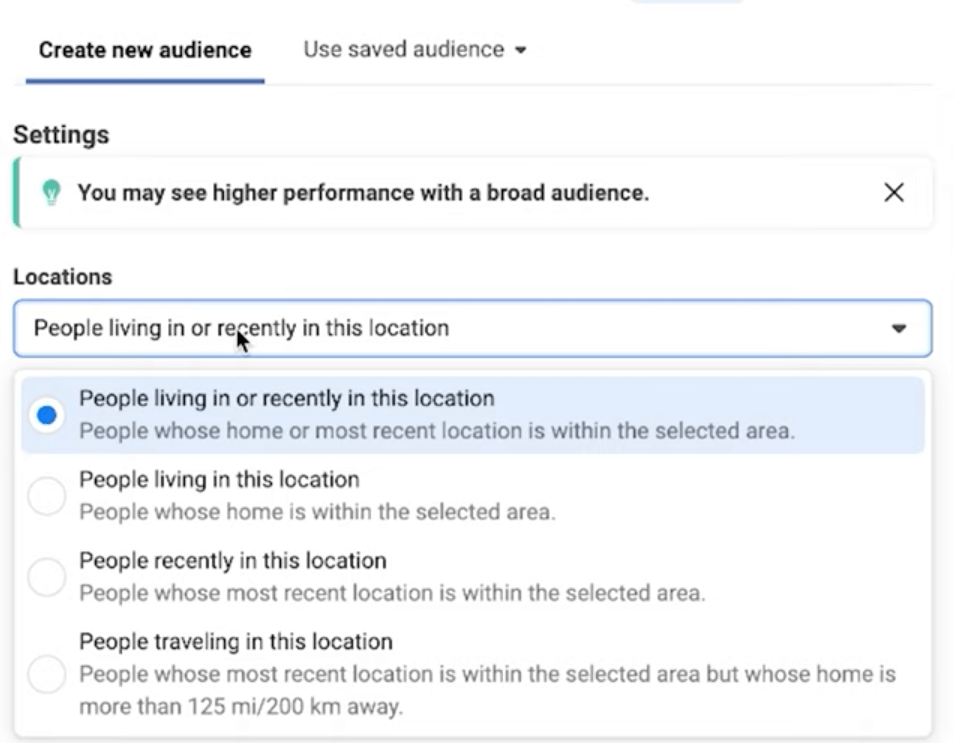
Task: Click description about 125 mi/200 km away
Action: (487, 691)
